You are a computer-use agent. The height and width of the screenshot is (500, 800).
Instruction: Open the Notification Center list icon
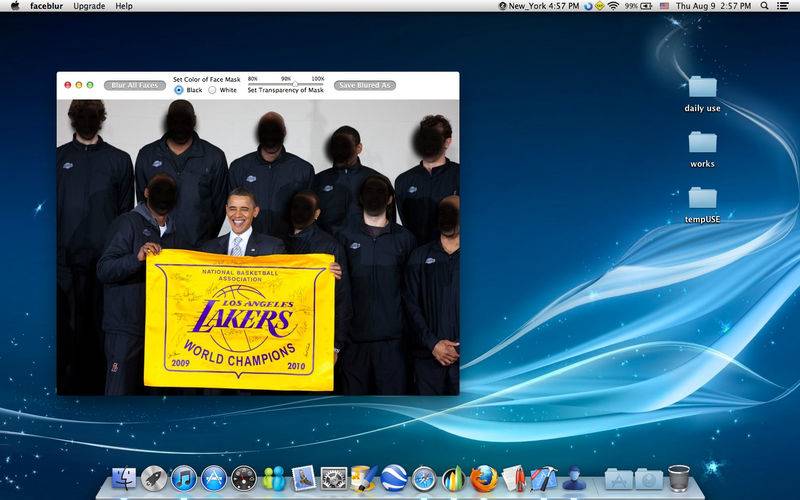783,6
